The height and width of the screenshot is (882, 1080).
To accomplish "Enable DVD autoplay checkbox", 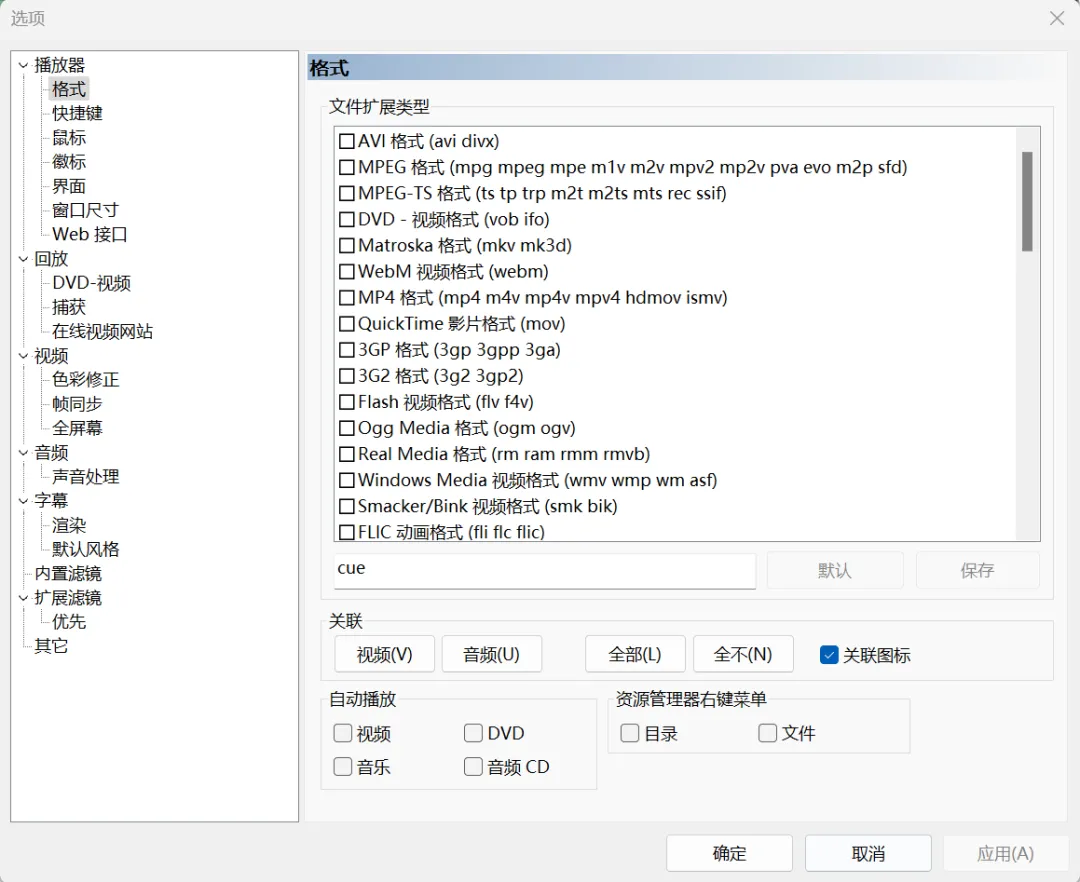I will pos(473,734).
